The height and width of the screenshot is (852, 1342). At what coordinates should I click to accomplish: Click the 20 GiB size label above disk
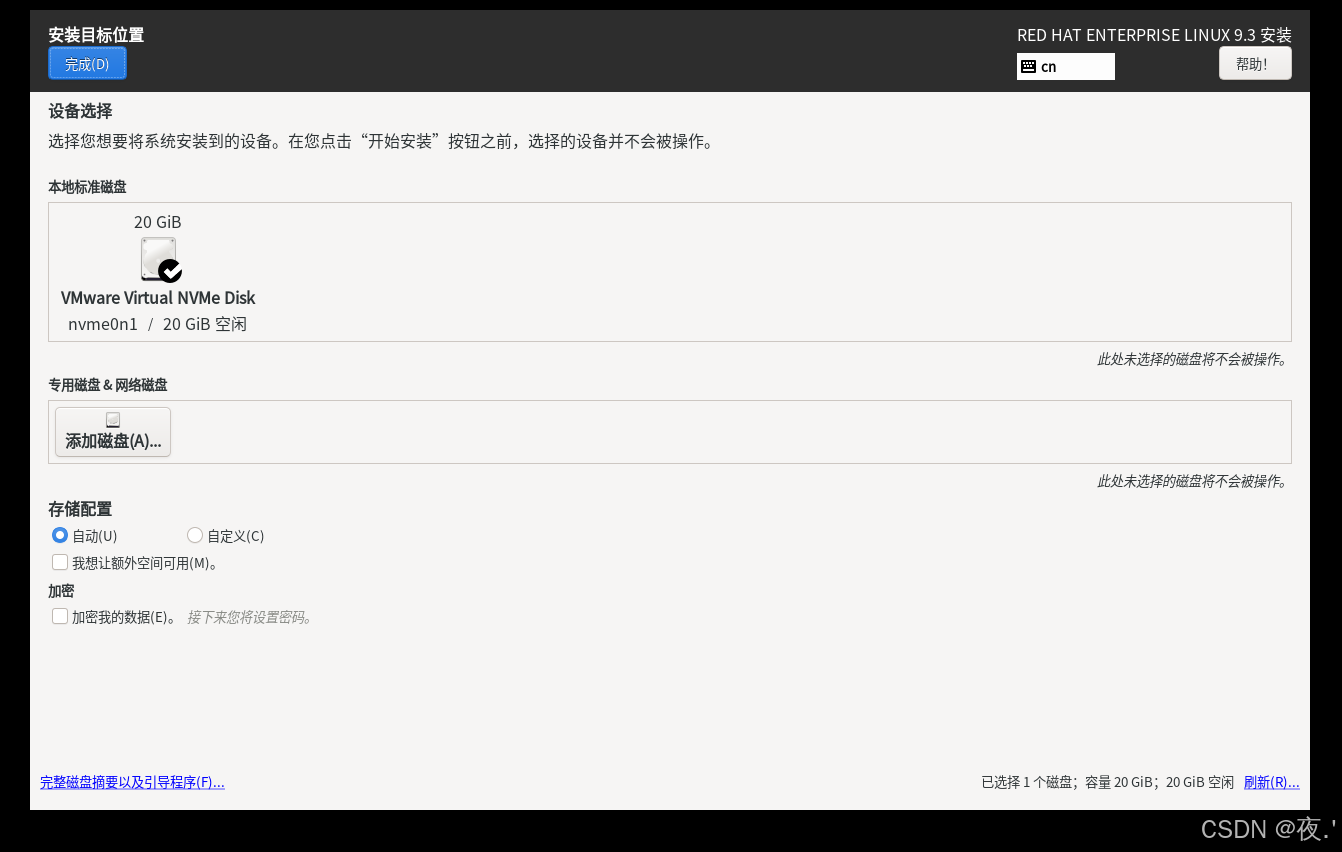158,222
